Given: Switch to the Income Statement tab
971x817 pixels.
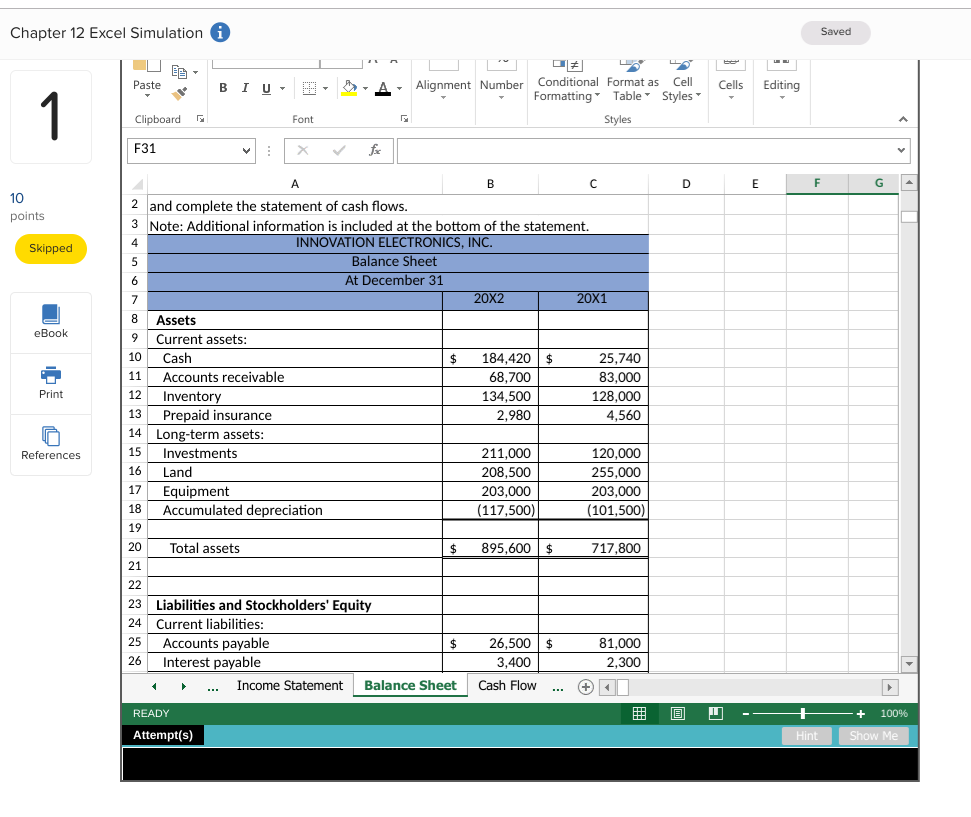Looking at the screenshot, I should click(x=288, y=685).
